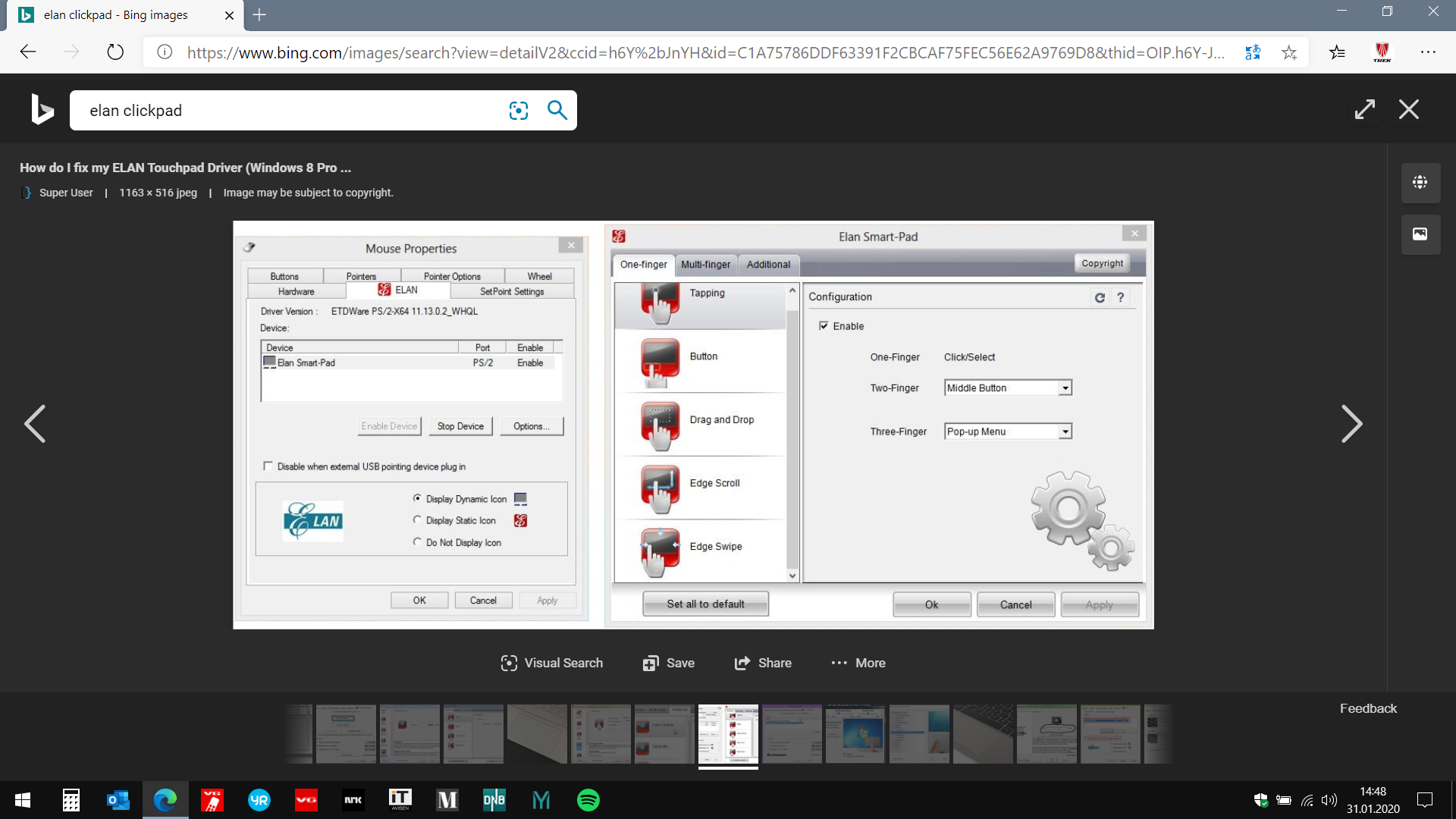Switch to the Multi-finger tab in pictured Smart-Pad
Viewport: 1456px width, 819px height.
tap(705, 265)
